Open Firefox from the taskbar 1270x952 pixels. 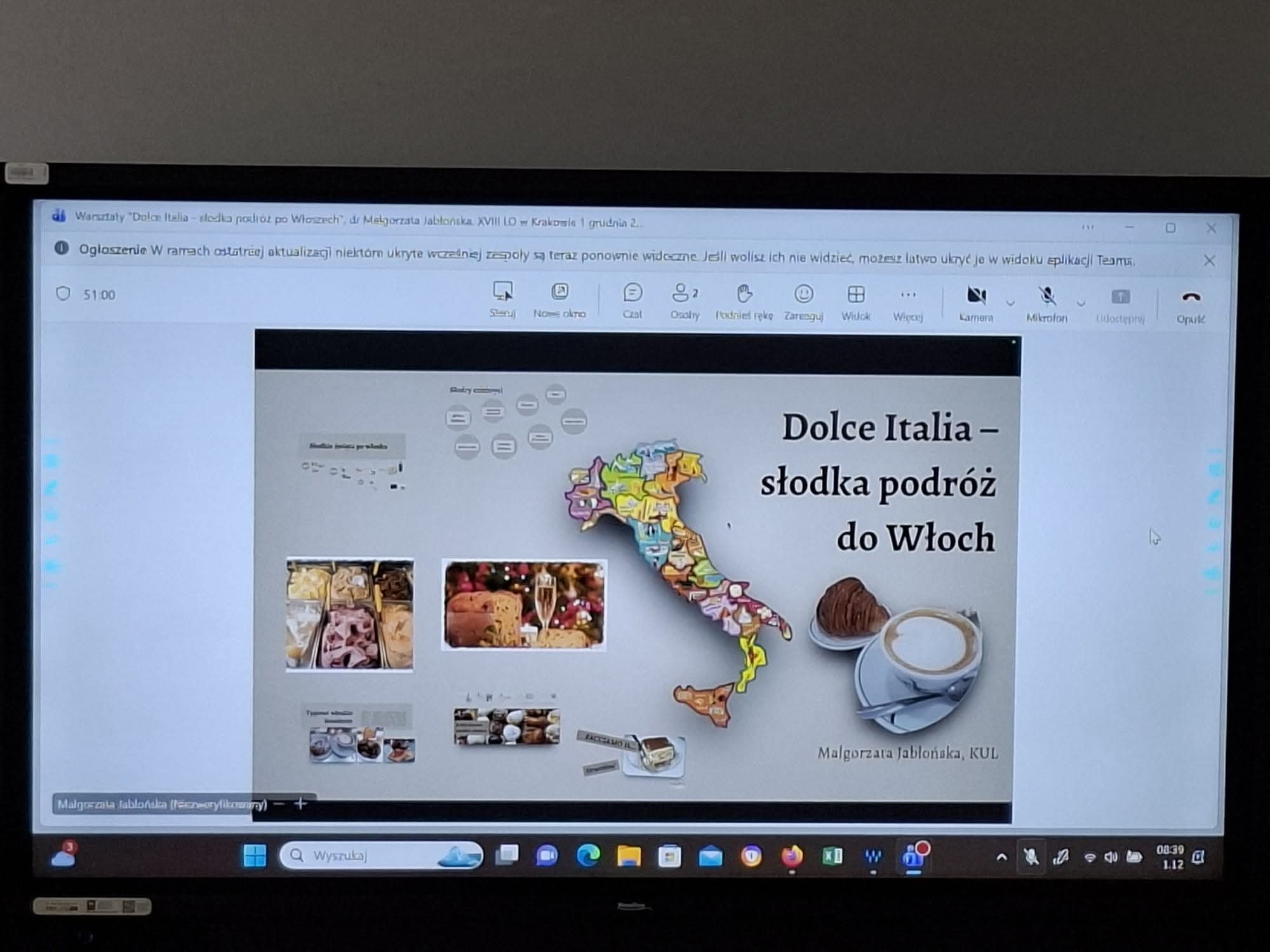(792, 857)
